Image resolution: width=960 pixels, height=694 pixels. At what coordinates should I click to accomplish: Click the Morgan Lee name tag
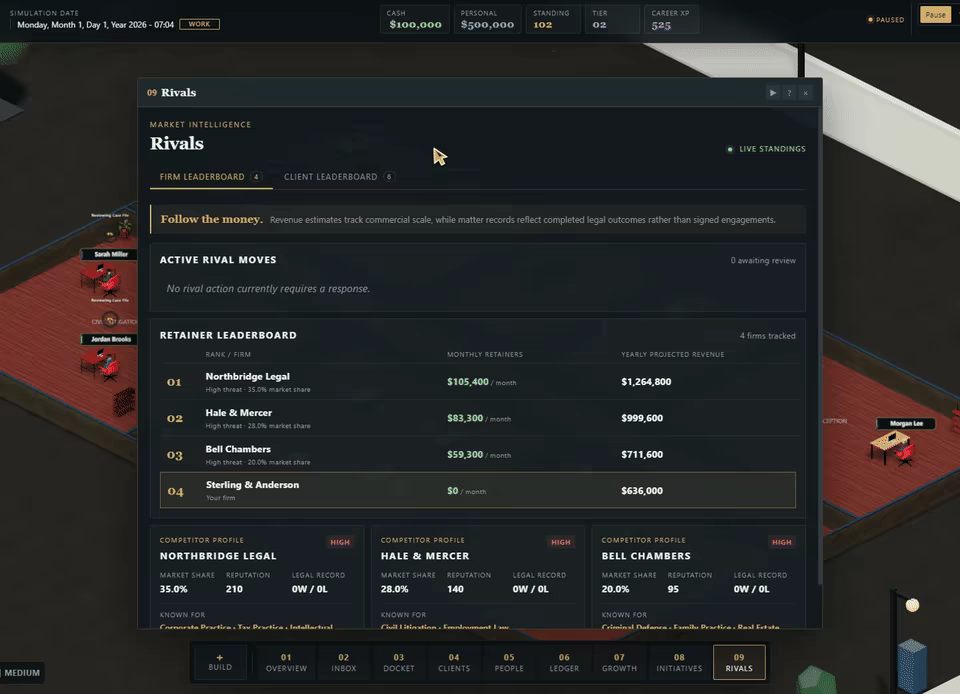coord(906,423)
